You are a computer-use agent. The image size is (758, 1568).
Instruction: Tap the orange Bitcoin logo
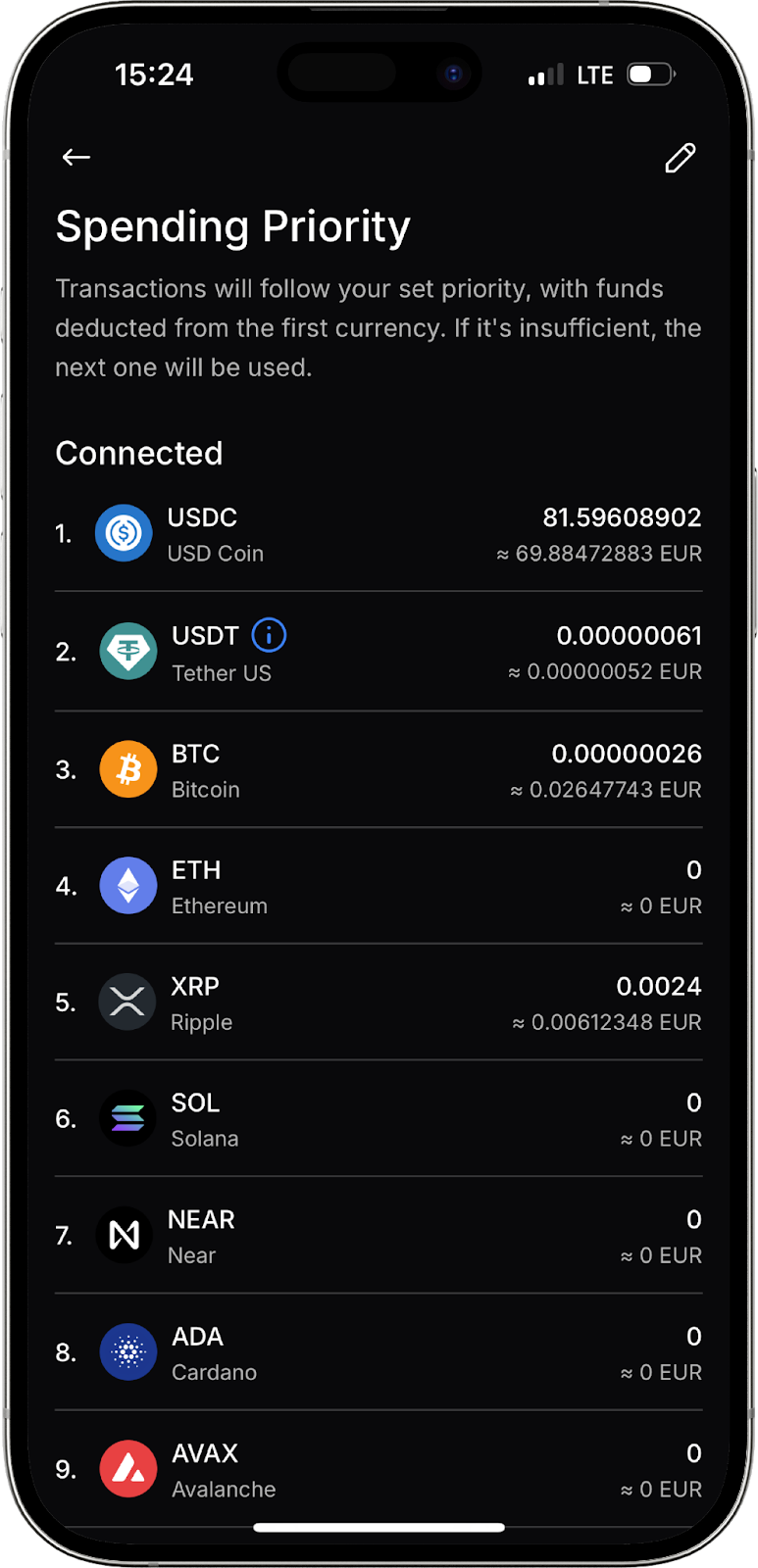pos(128,769)
